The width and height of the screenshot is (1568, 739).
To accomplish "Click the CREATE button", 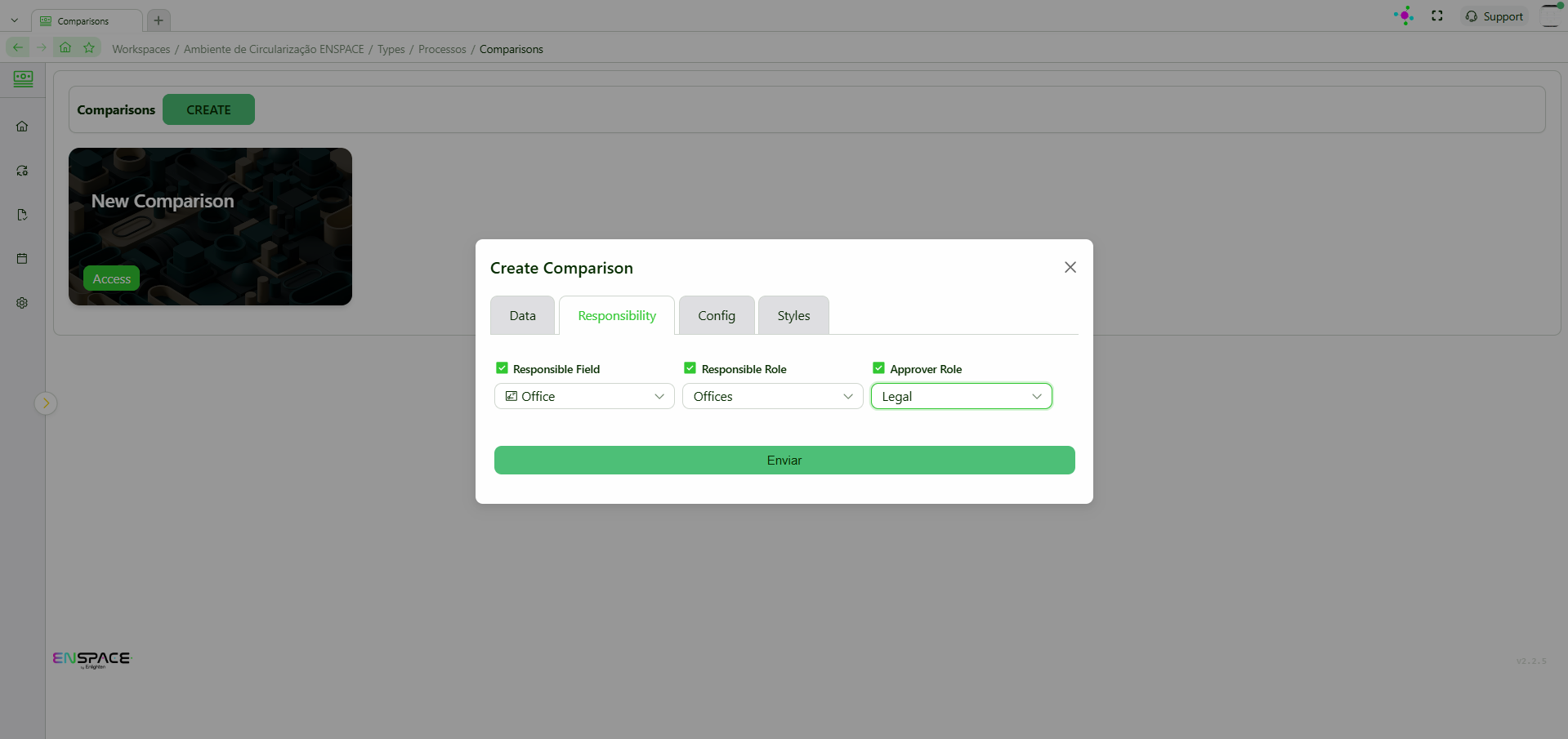I will (x=208, y=109).
